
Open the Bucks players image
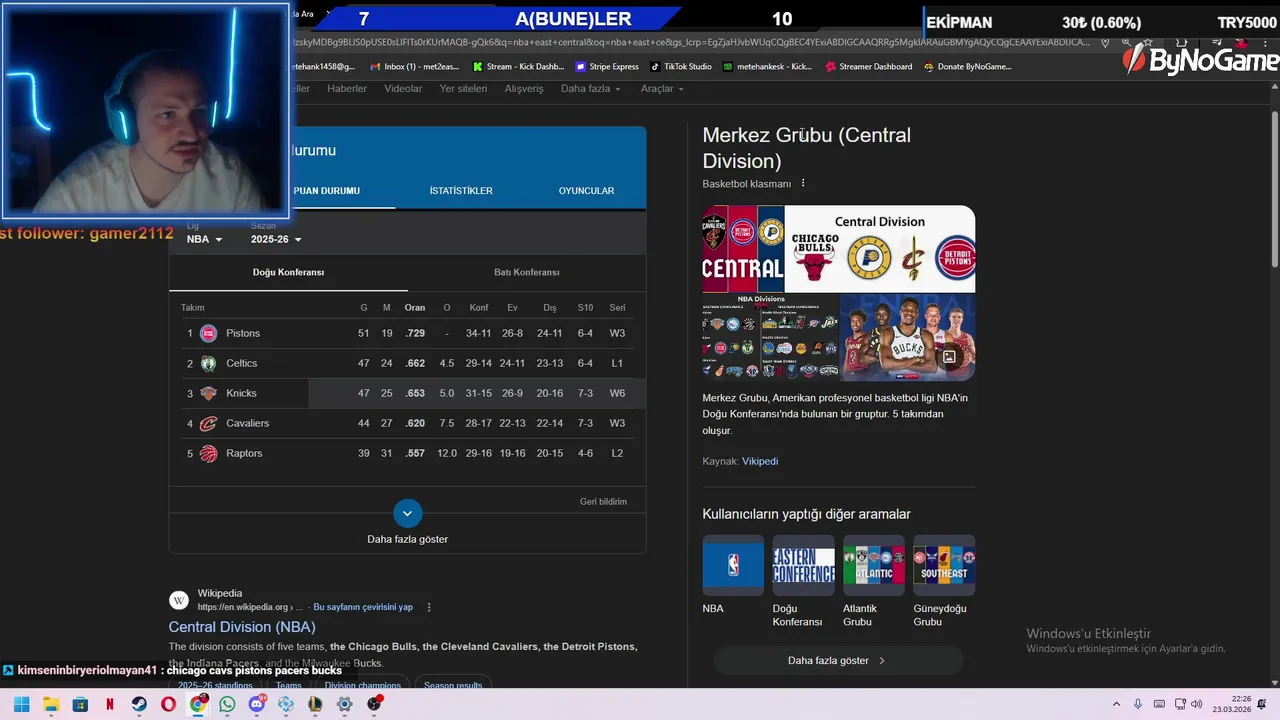[x=907, y=337]
